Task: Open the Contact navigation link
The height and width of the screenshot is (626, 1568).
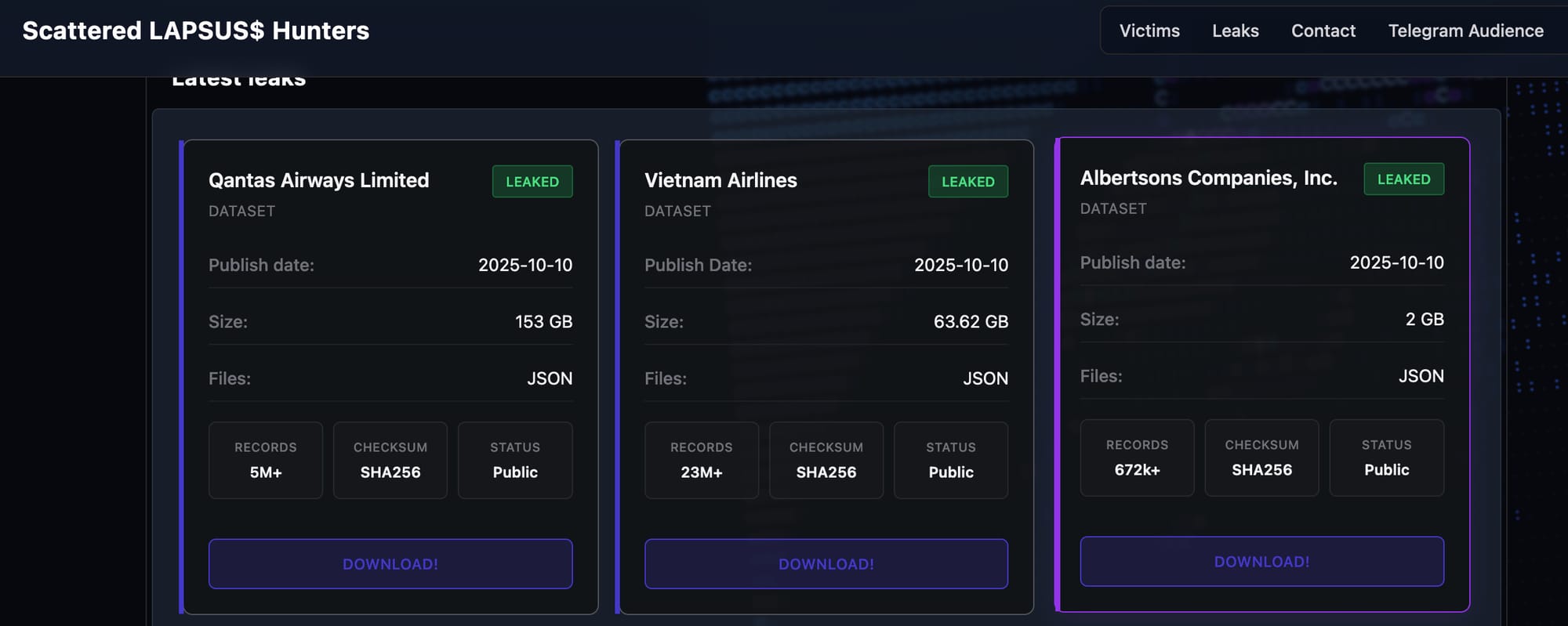Action: [x=1323, y=31]
